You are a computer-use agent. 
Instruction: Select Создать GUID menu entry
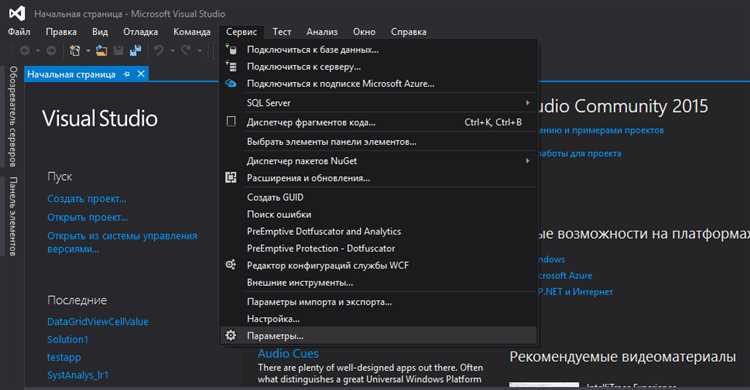pyautogui.click(x=379, y=197)
